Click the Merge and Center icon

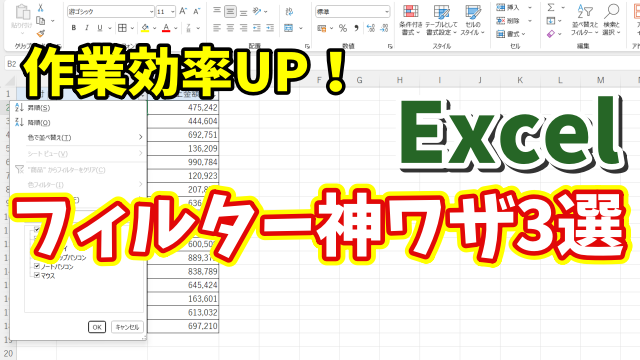[289, 28]
